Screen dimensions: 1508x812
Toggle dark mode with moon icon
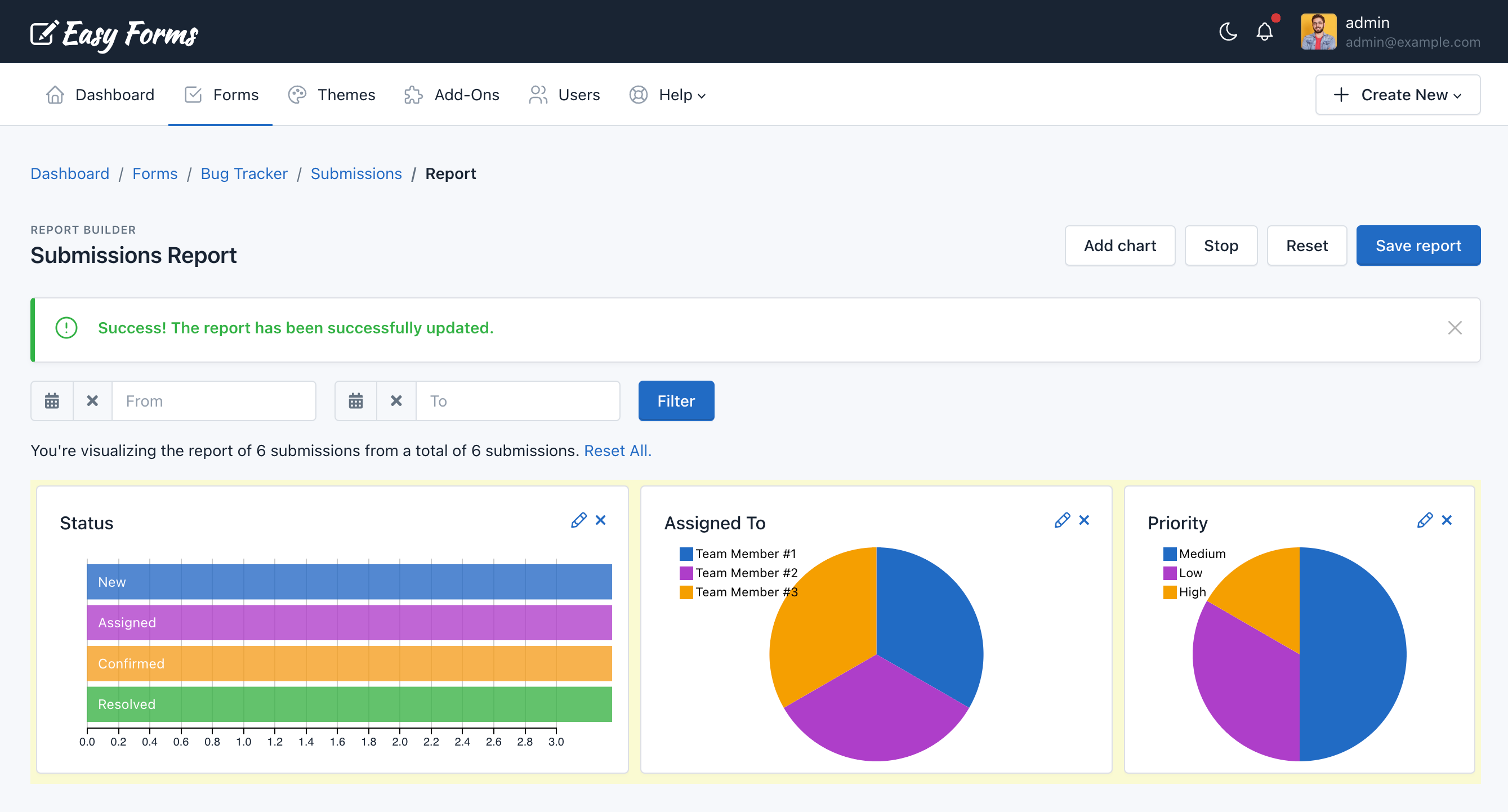pyautogui.click(x=1228, y=32)
